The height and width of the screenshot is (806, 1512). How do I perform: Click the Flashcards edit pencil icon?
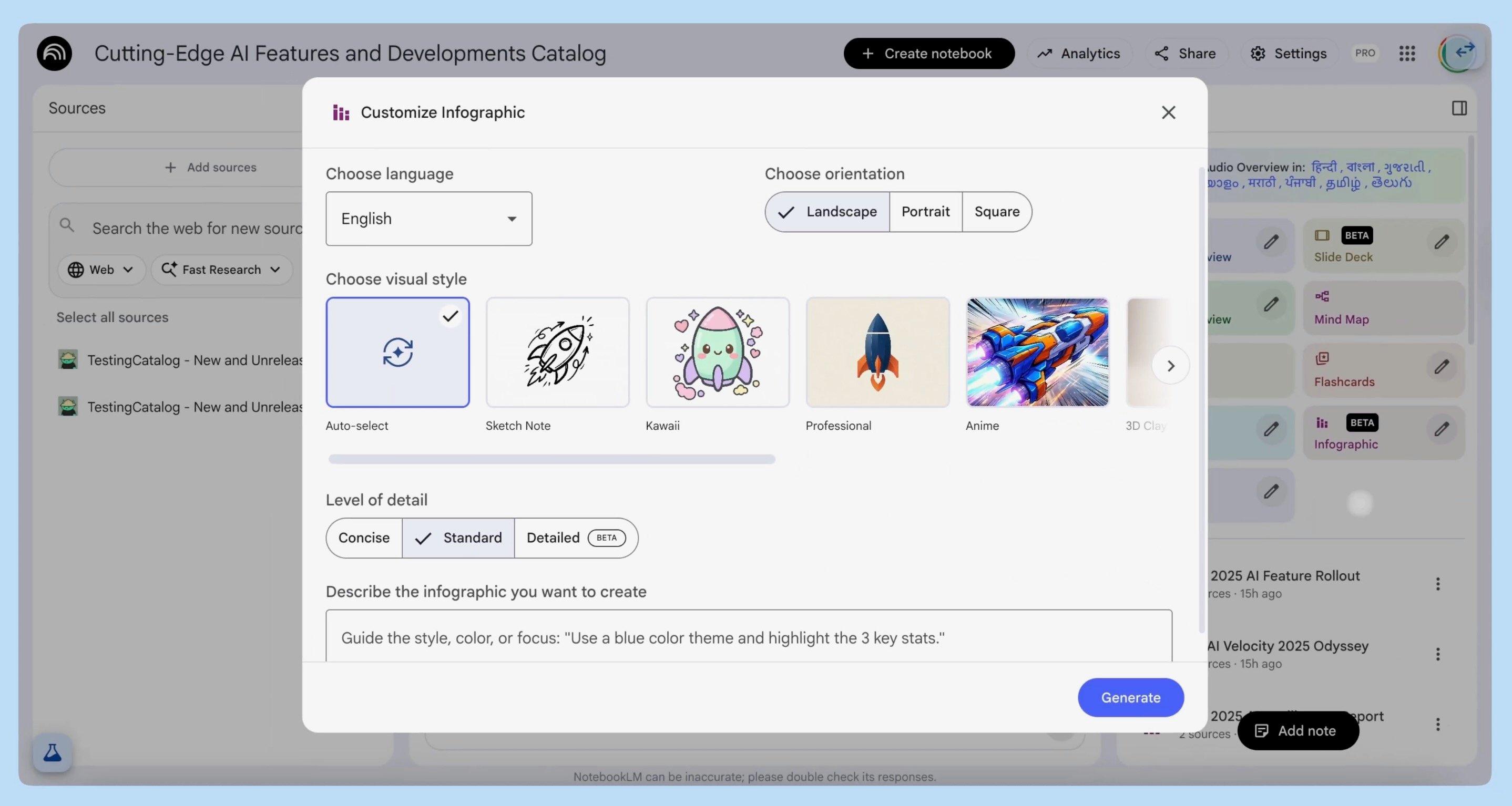click(1442, 367)
